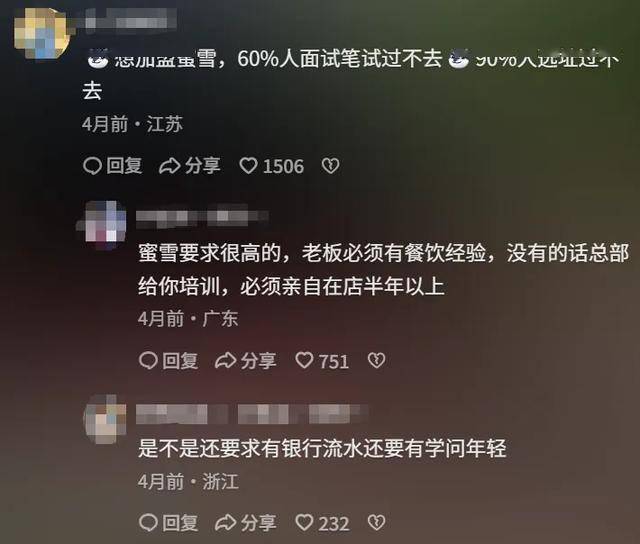Select the comment asking about 银行流水
Viewport: 640px width, 544px height.
pos(322,449)
